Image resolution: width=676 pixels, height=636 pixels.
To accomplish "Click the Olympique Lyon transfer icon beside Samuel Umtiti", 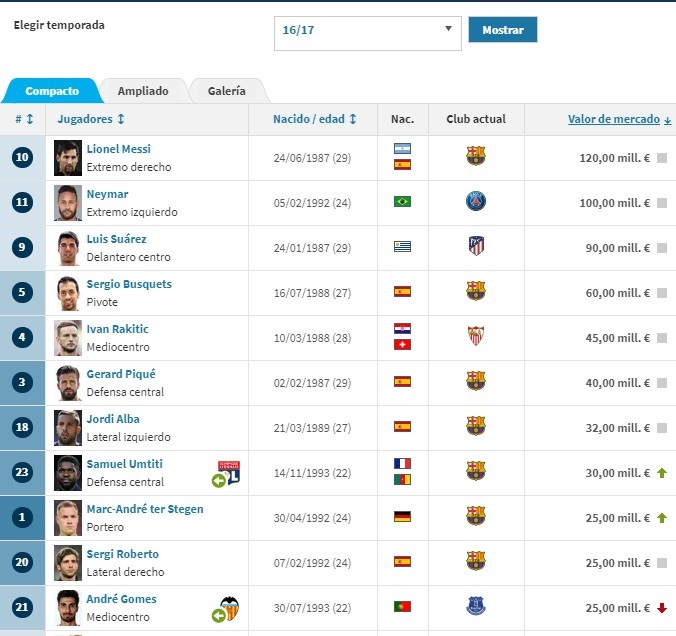I will point(226,474).
